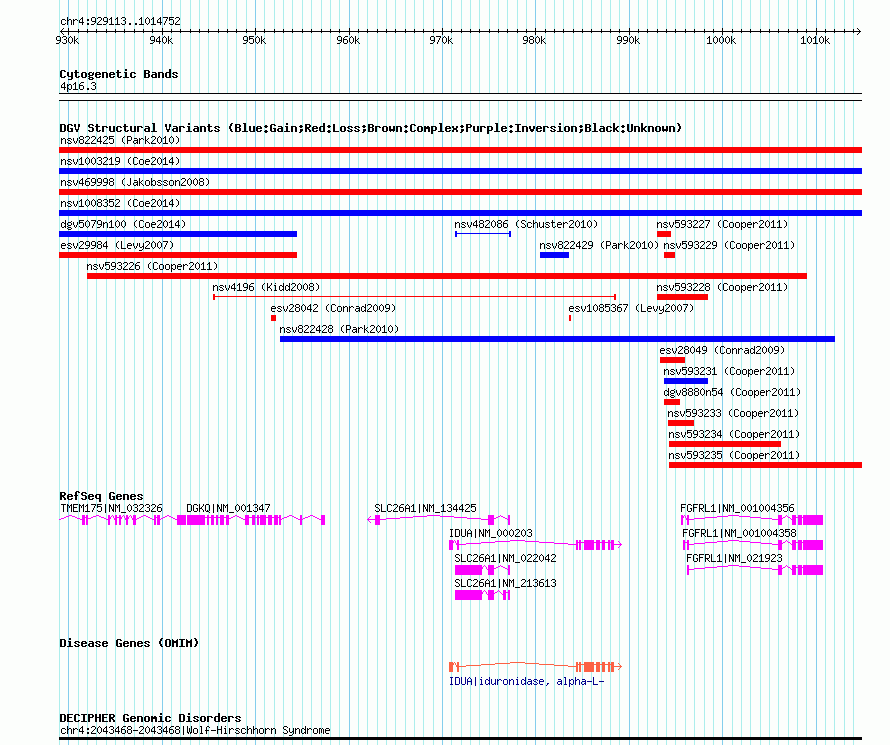The width and height of the screenshot is (890, 745).
Task: Click nsv593229 (Cooper2011) variant label
Action: (729, 245)
